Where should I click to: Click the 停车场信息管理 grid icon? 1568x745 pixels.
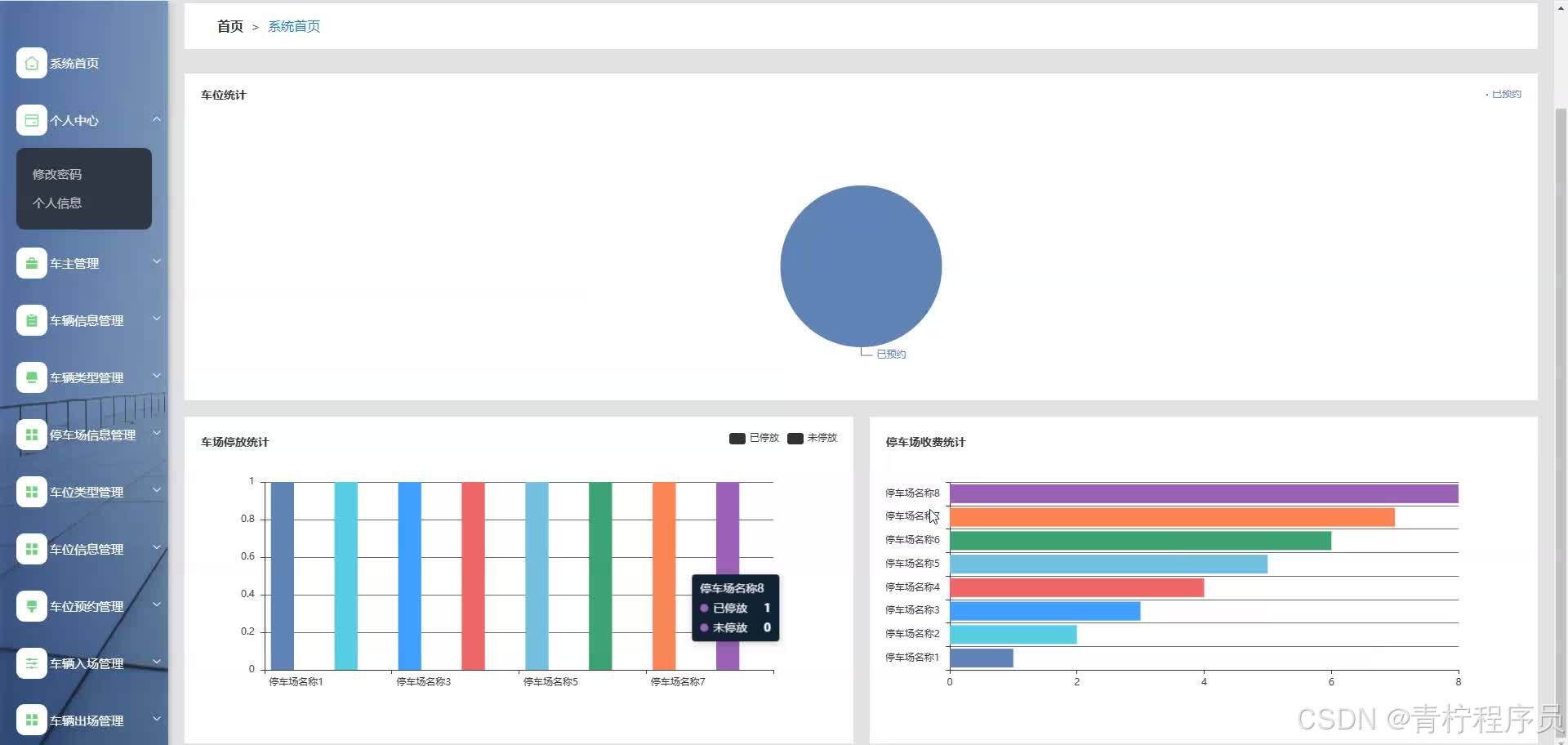click(x=31, y=435)
